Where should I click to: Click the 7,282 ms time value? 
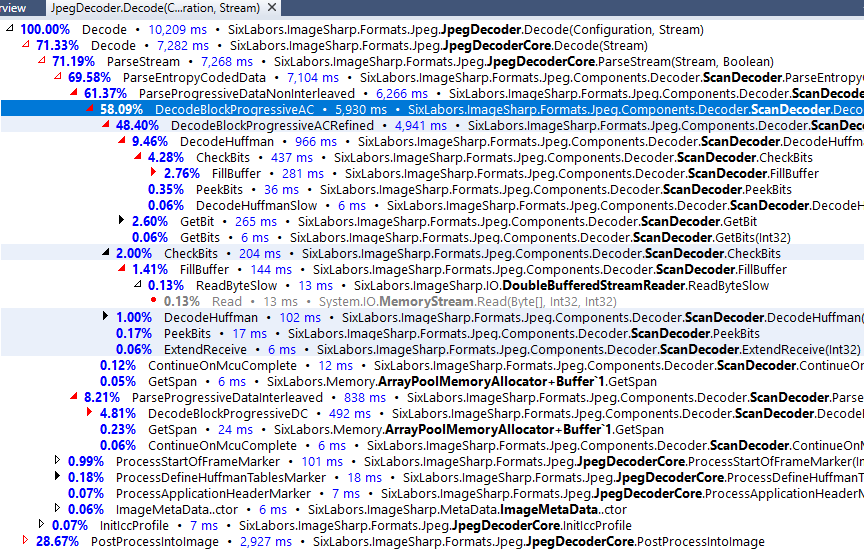[183, 46]
